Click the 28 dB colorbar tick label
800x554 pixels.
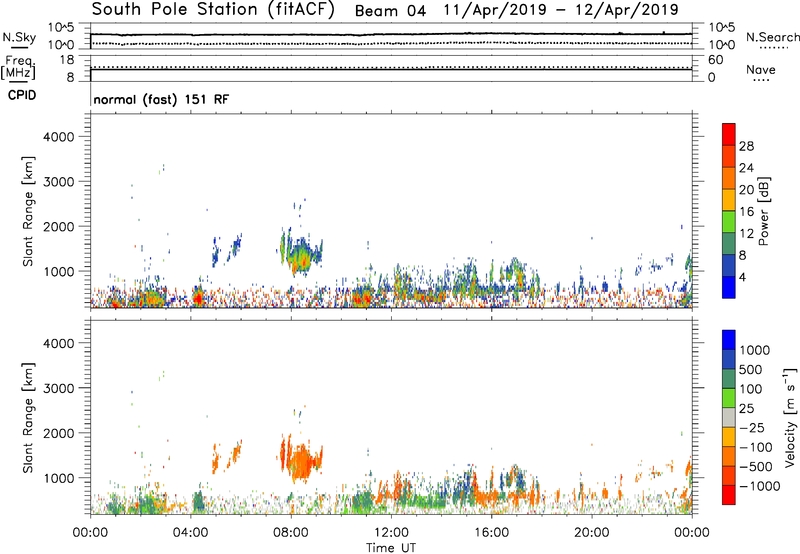coord(746,146)
